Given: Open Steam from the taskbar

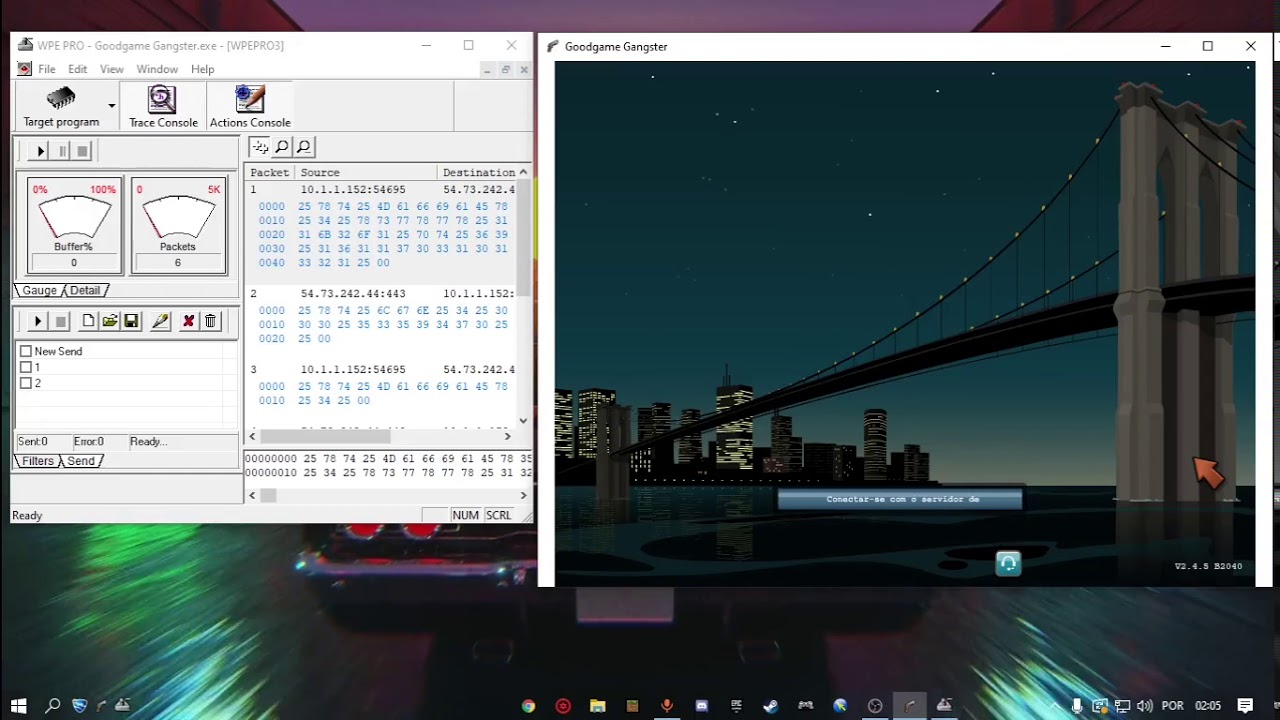Looking at the screenshot, I should coord(770,705).
